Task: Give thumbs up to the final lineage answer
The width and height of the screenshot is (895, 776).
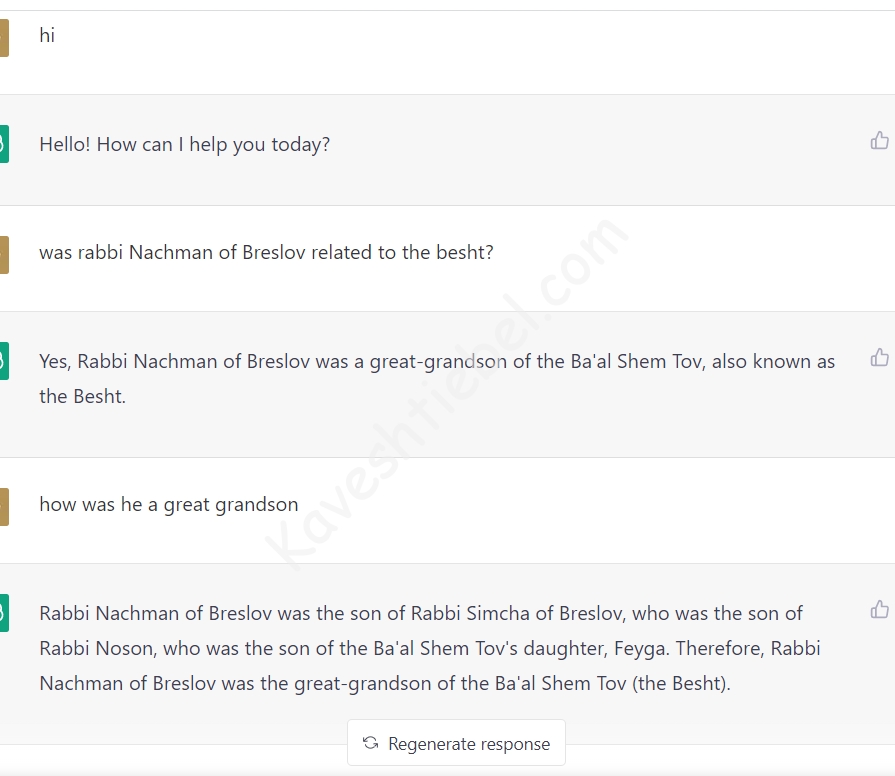Action: click(x=879, y=609)
